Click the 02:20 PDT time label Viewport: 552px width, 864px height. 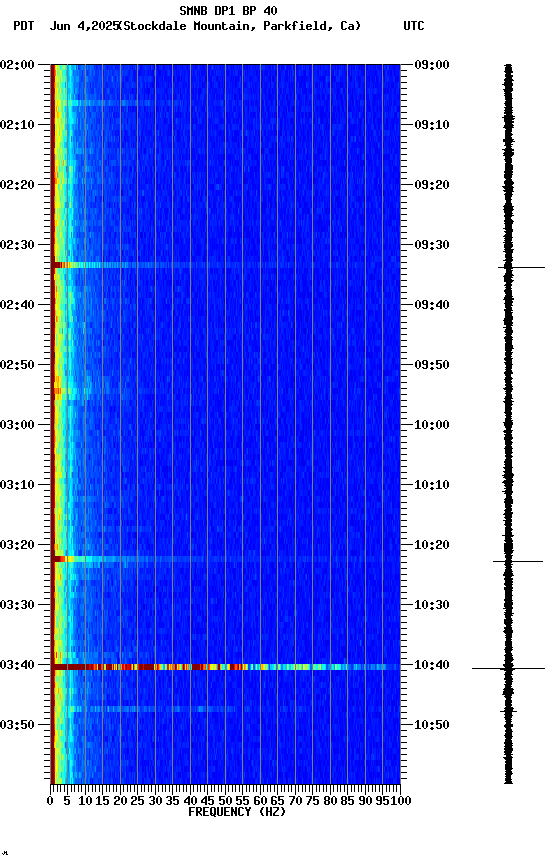click(17, 185)
